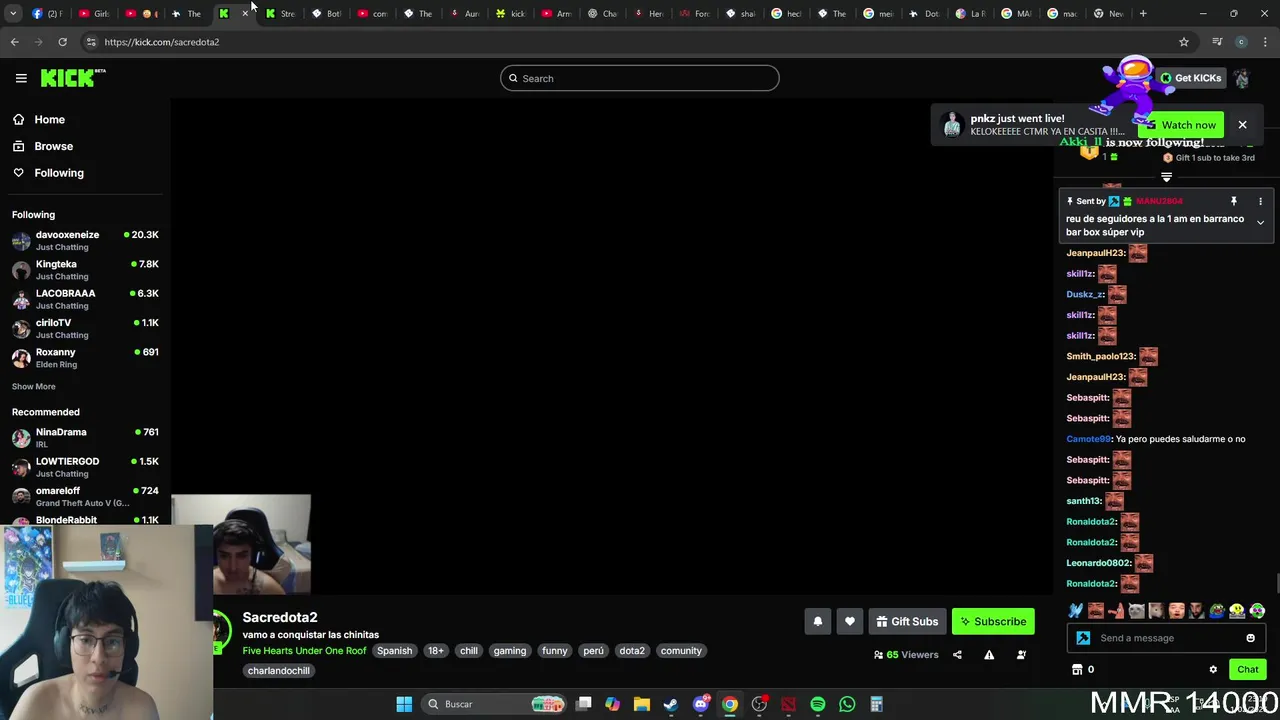Open the user profile avatar menu

tap(1242, 78)
